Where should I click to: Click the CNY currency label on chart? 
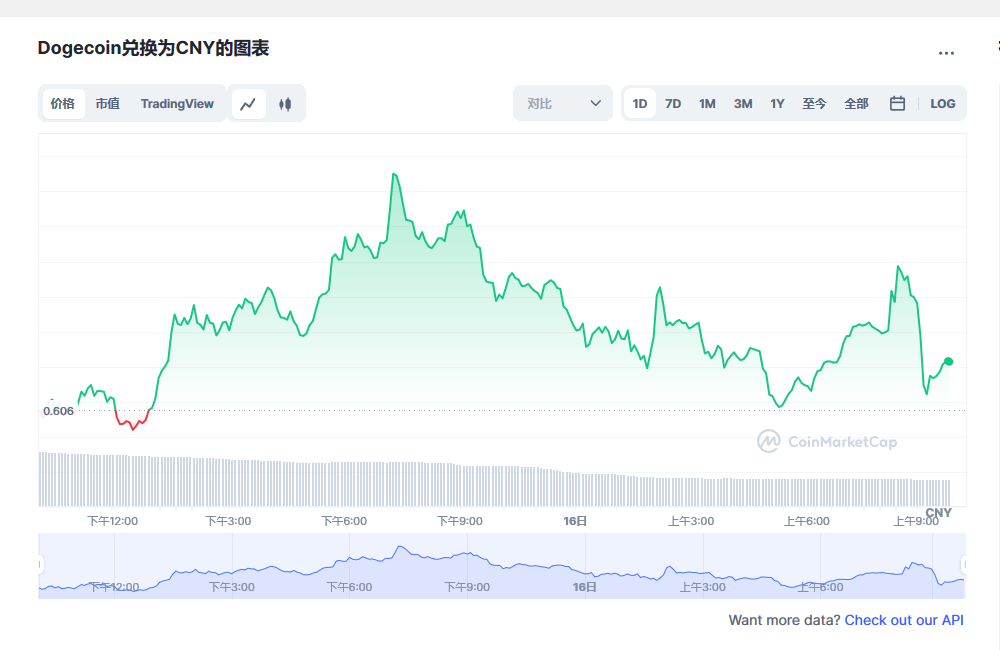938,512
